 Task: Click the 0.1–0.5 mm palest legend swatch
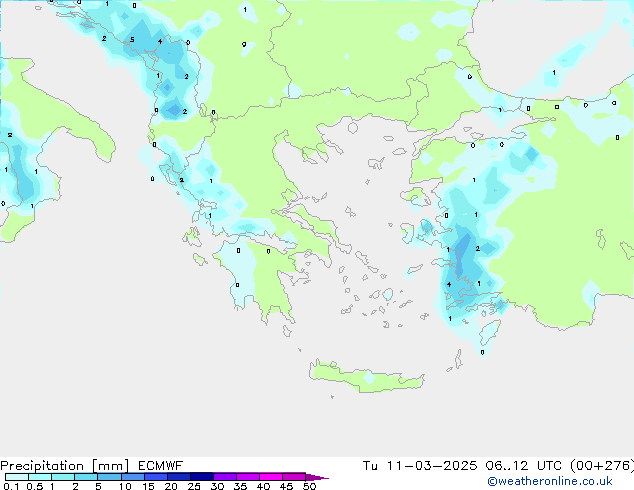tap(17, 477)
